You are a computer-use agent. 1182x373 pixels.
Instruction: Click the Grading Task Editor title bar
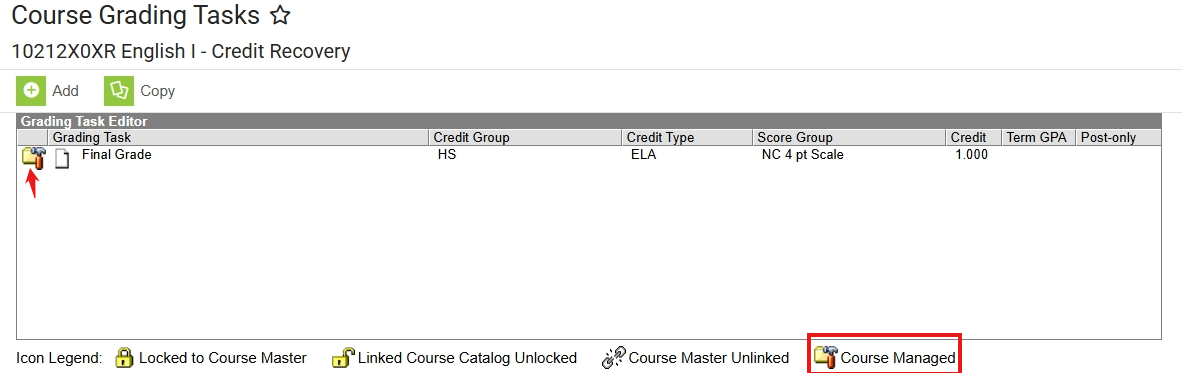point(589,121)
